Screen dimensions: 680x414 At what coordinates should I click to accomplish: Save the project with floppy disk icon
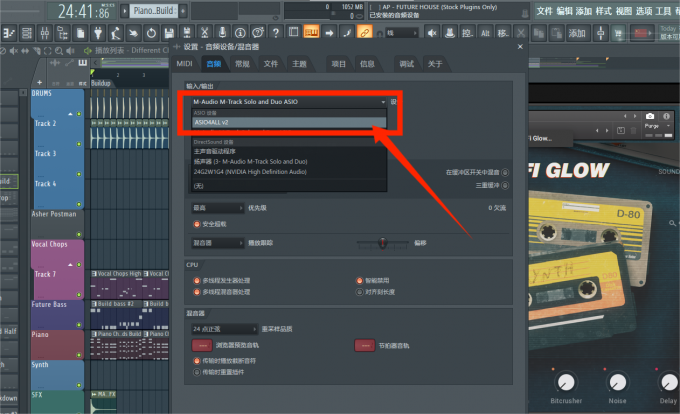169,33
